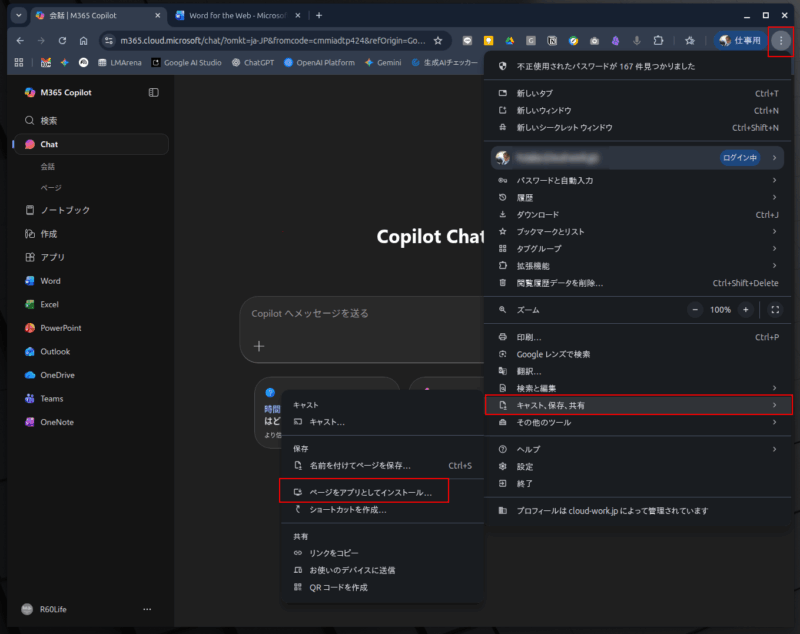Viewport: 800px width, 634px height.
Task: Click the ログイン中 profile button
Action: tap(741, 158)
